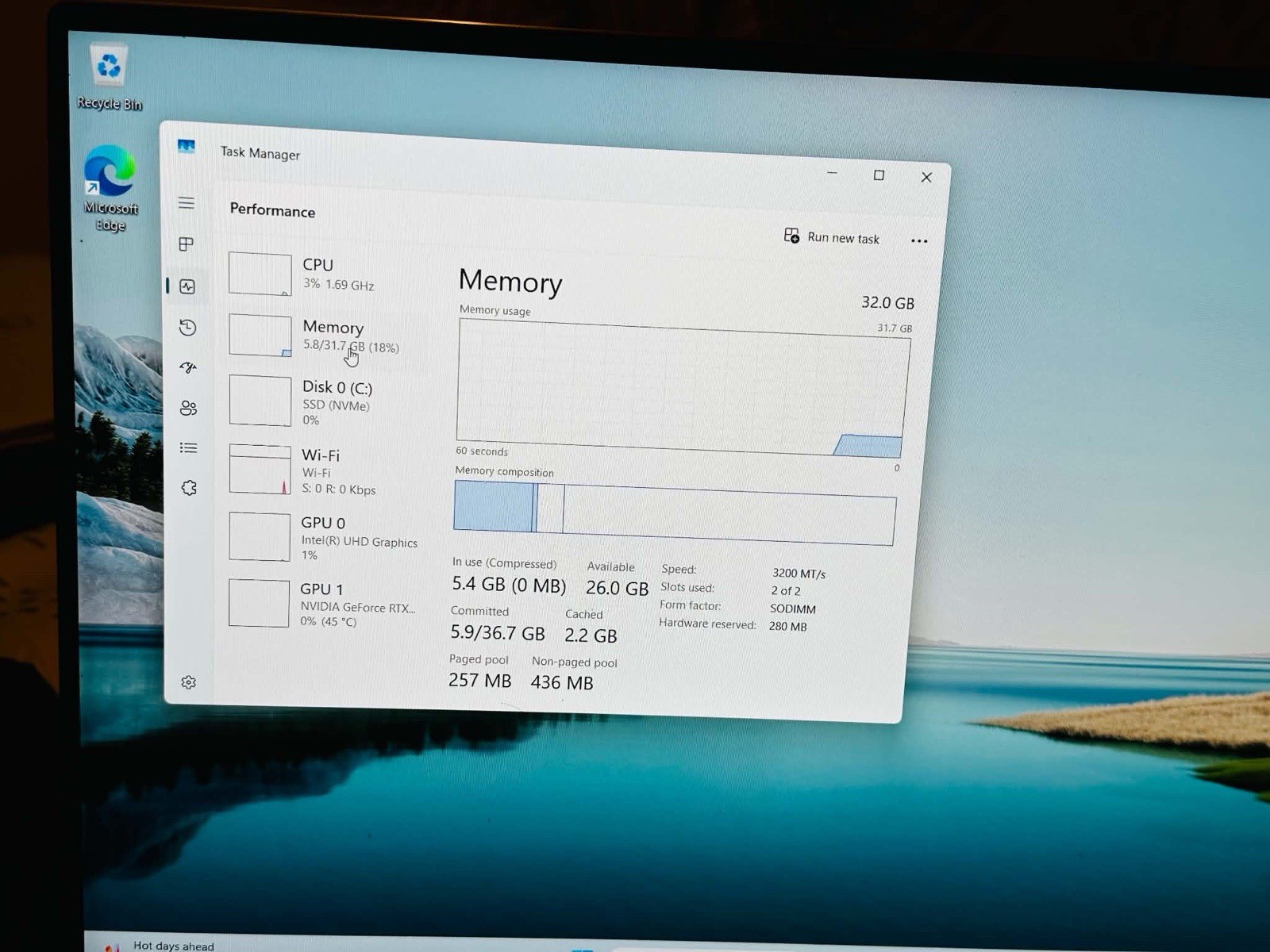Open the Users sidebar icon
This screenshot has height=952, width=1270.
[188, 408]
